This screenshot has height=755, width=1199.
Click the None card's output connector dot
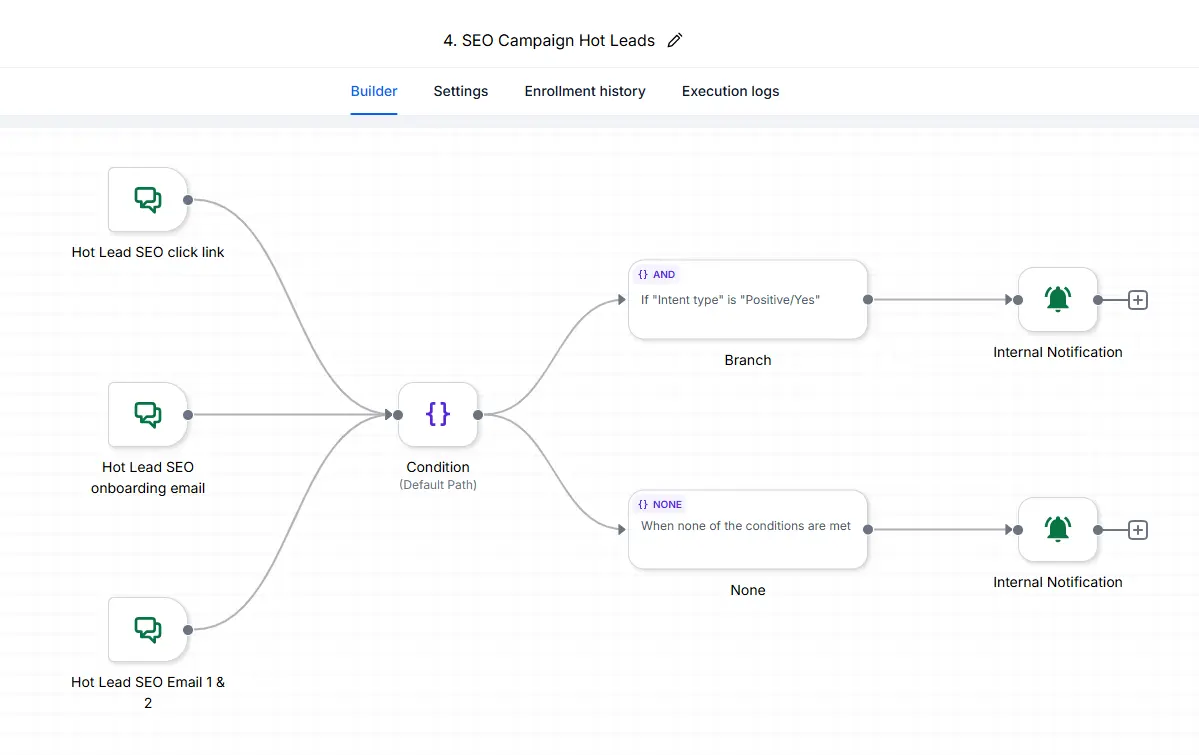click(868, 529)
